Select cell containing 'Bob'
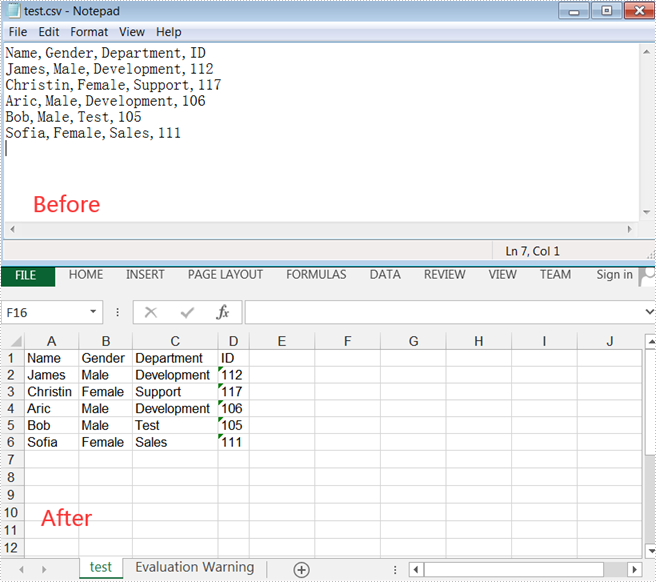 (x=51, y=426)
